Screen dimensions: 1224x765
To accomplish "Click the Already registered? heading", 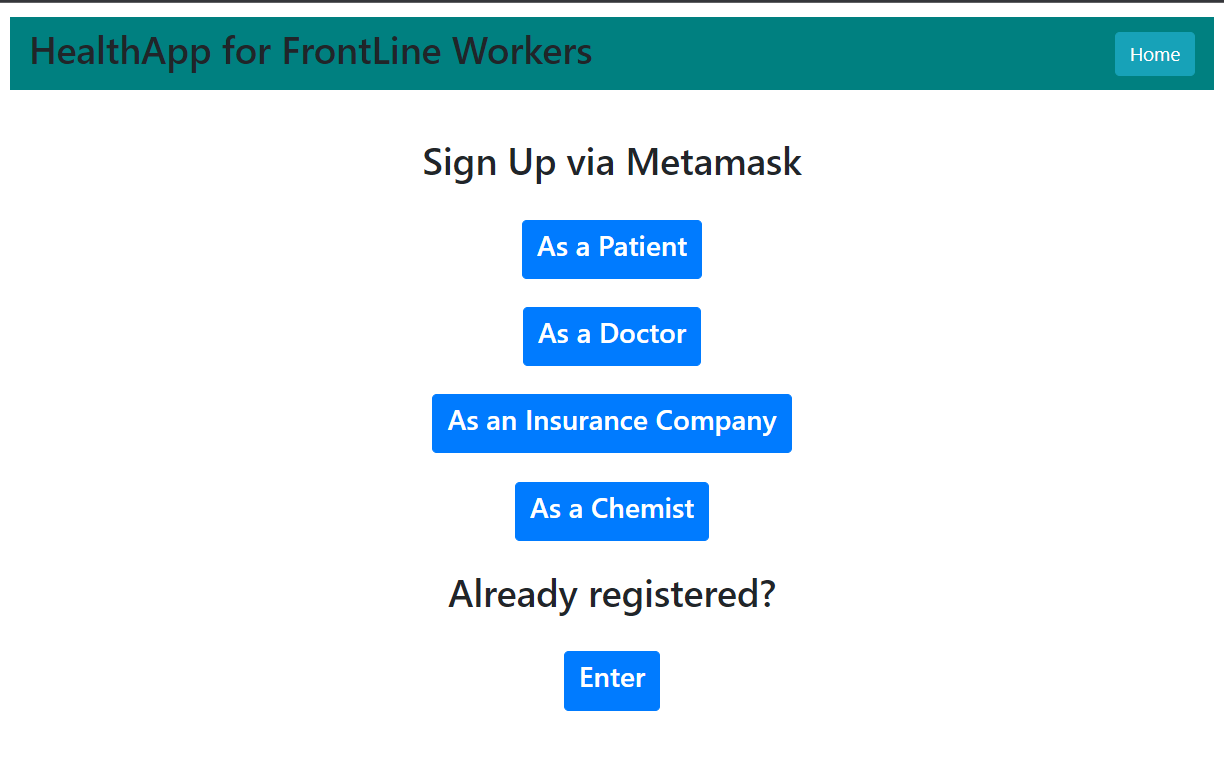I will pos(612,594).
